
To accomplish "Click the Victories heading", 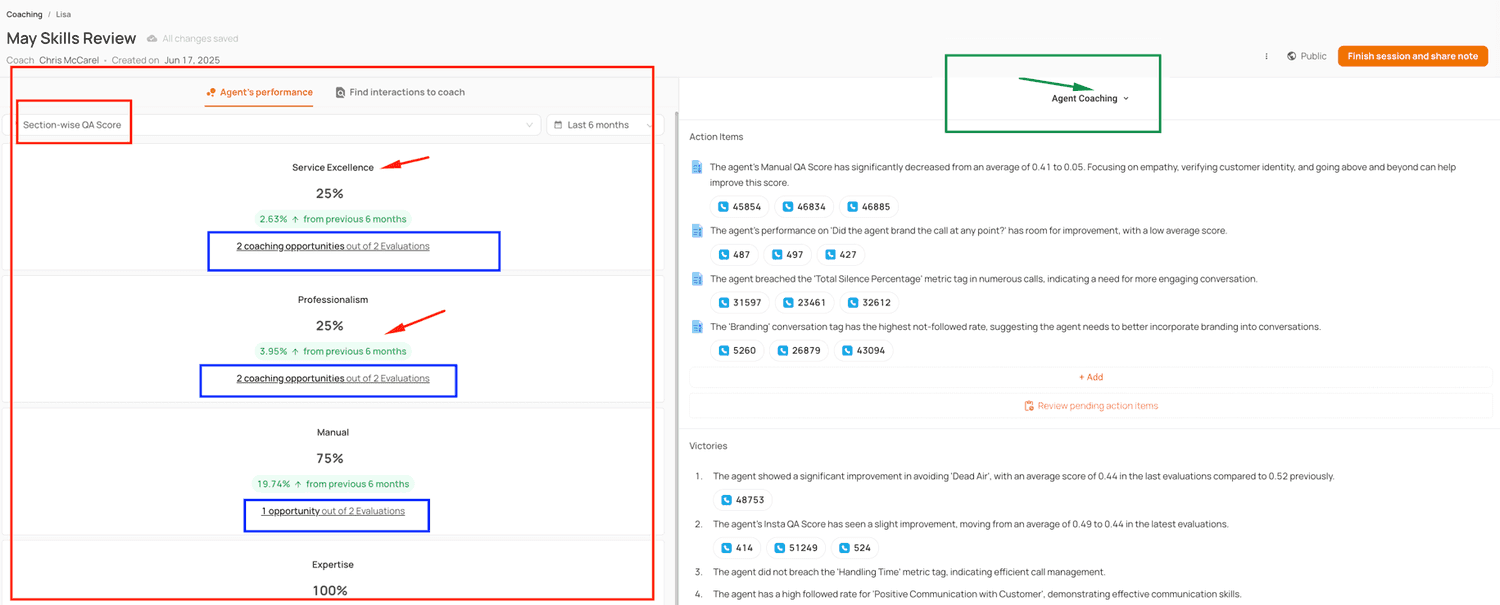I will coord(708,446).
